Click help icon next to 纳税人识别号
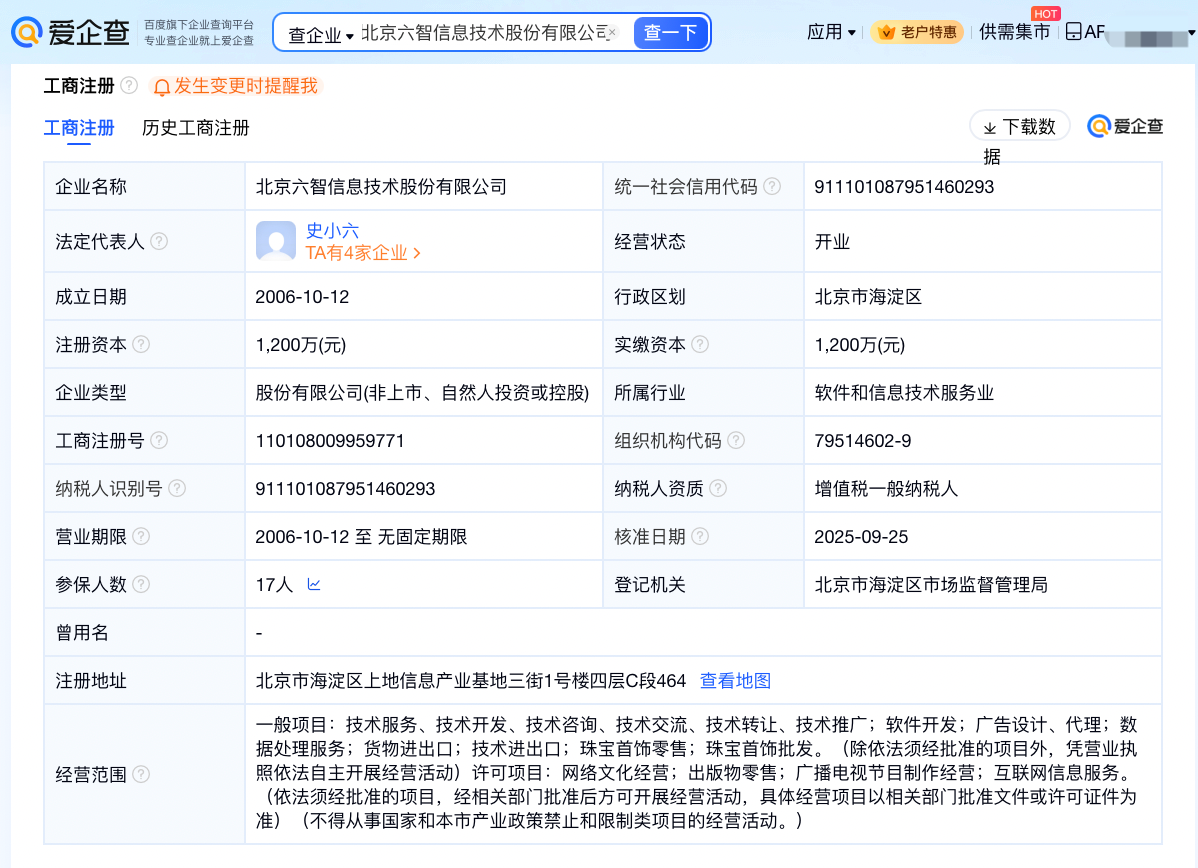The image size is (1198, 868). 176,488
